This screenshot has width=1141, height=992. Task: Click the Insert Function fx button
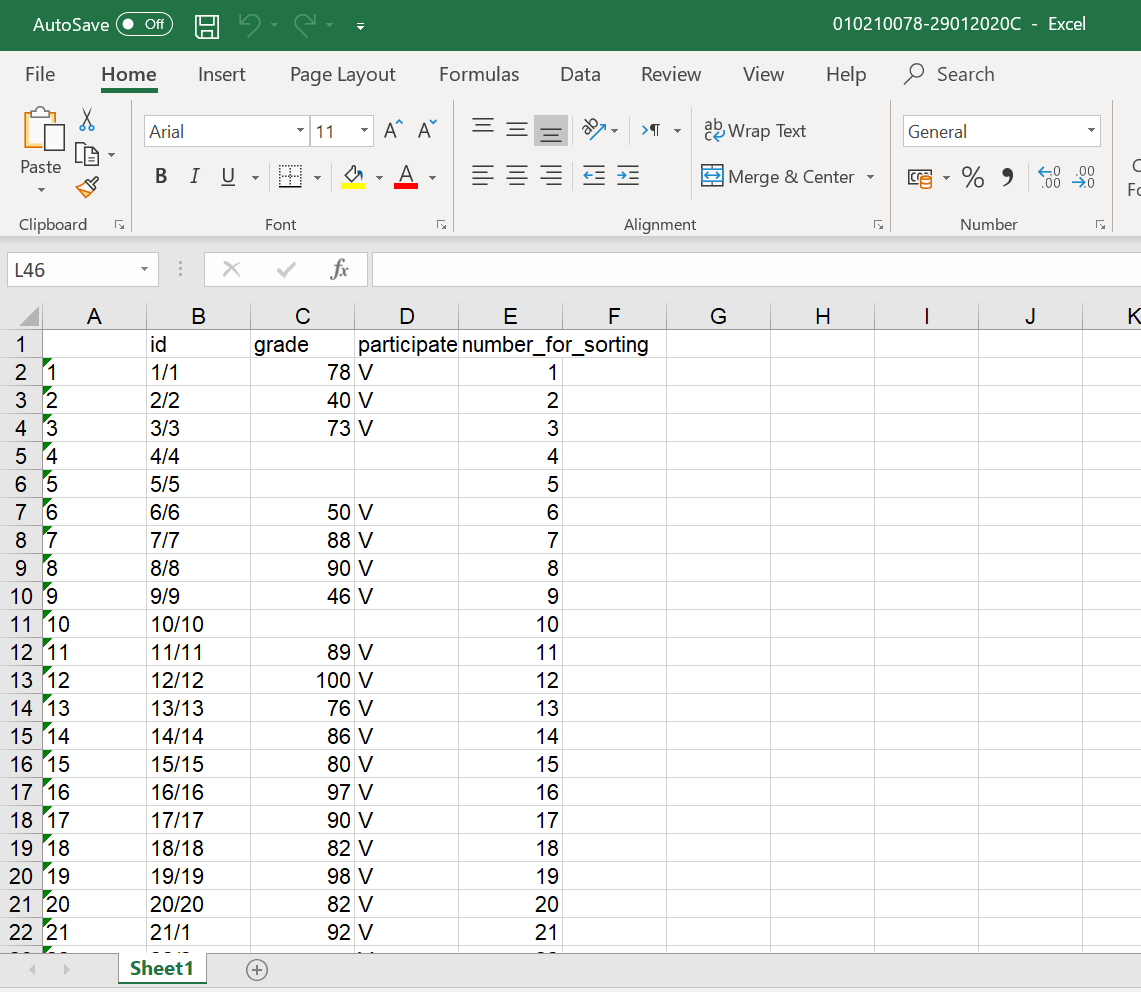point(339,269)
